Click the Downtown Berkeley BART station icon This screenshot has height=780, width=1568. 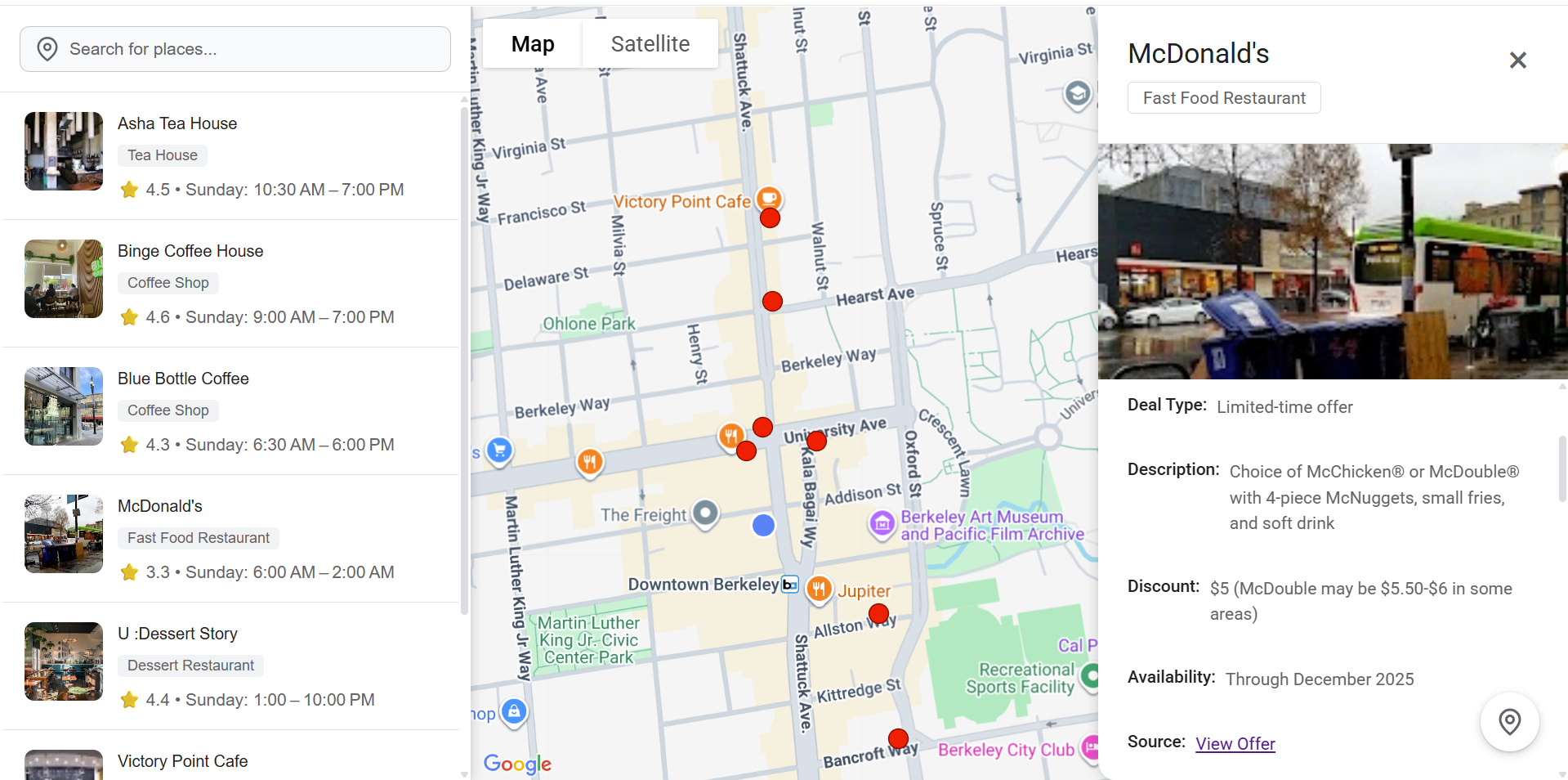[790, 585]
